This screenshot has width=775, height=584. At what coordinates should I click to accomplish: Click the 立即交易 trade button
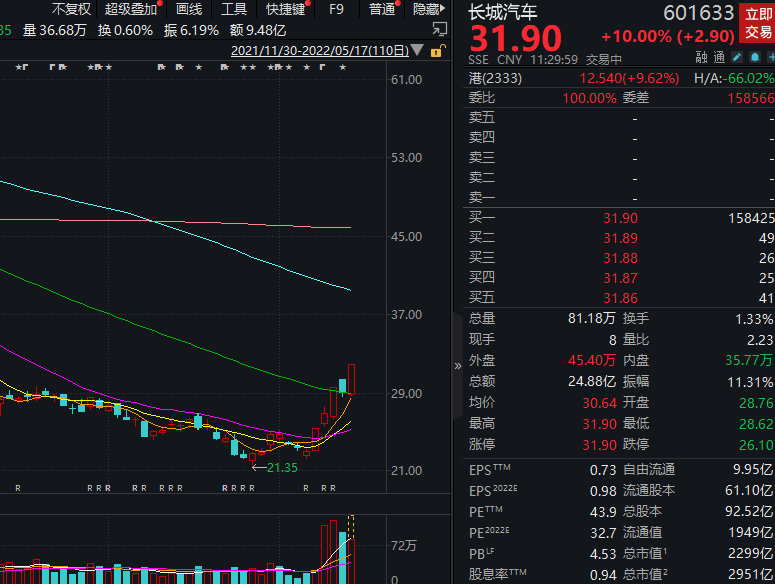pos(758,23)
